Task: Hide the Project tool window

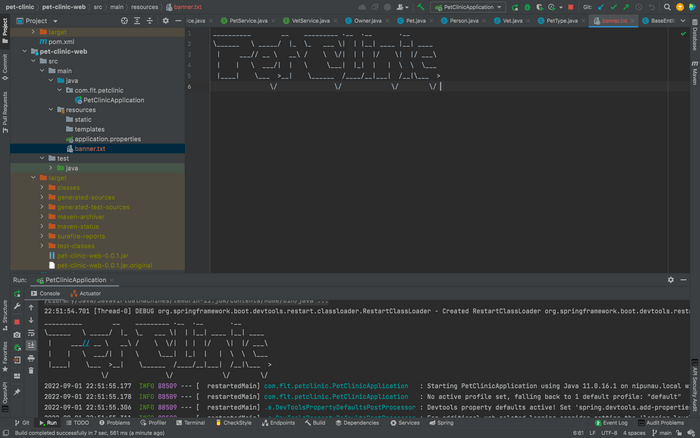Action: (x=178, y=21)
